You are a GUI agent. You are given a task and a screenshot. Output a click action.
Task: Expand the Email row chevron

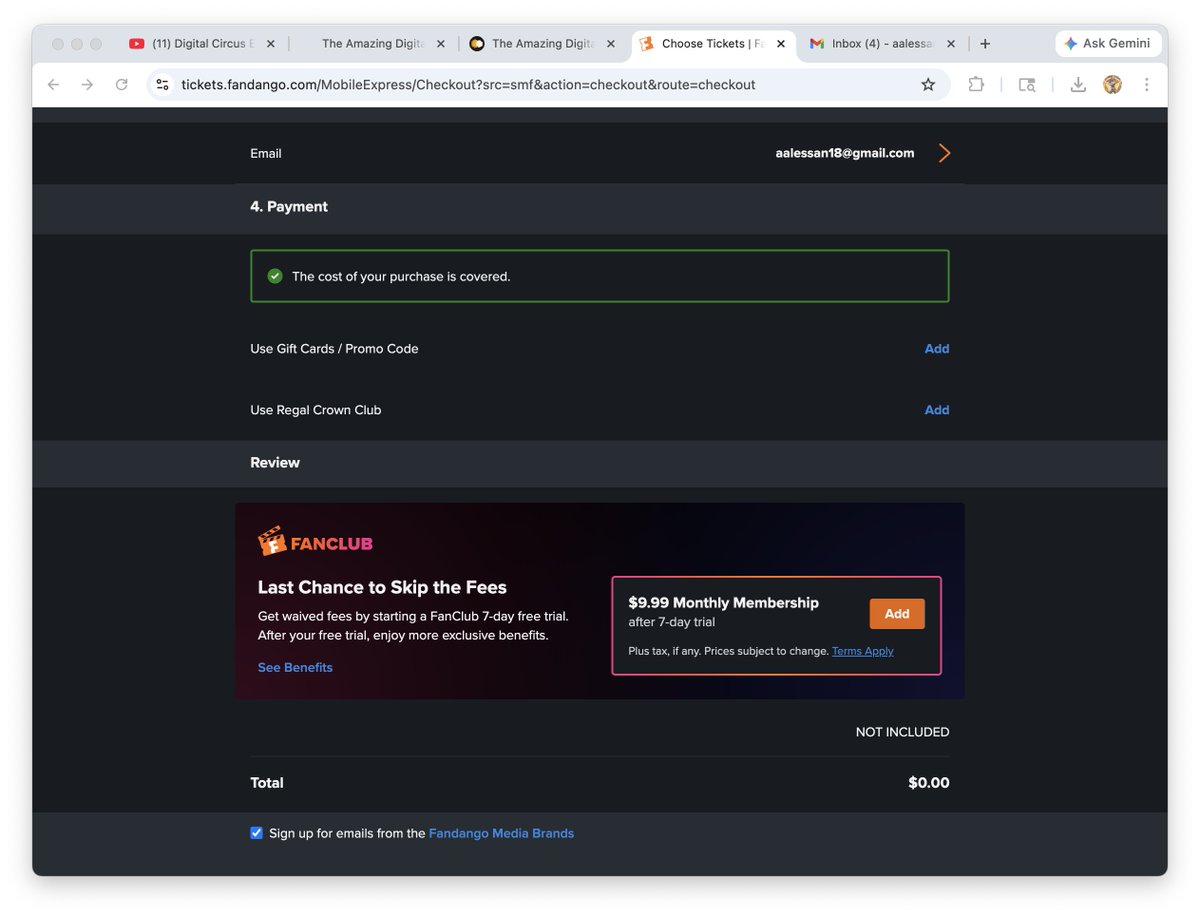[944, 153]
